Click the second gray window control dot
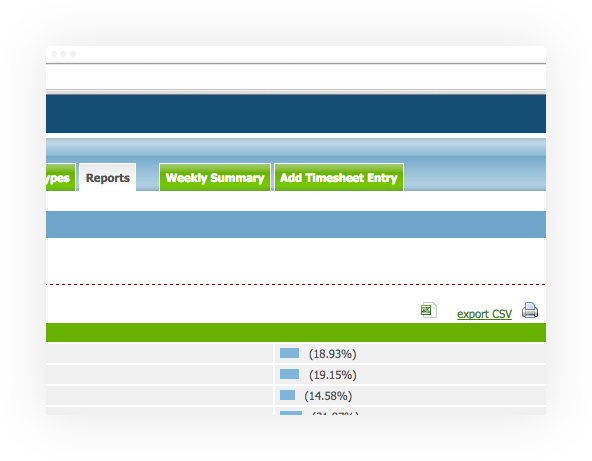 point(63,54)
